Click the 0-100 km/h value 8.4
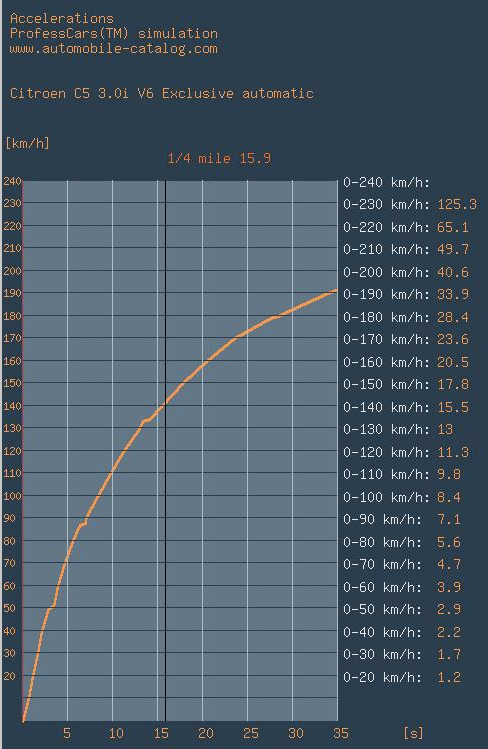Screen dimensions: 488x749 tap(449, 497)
